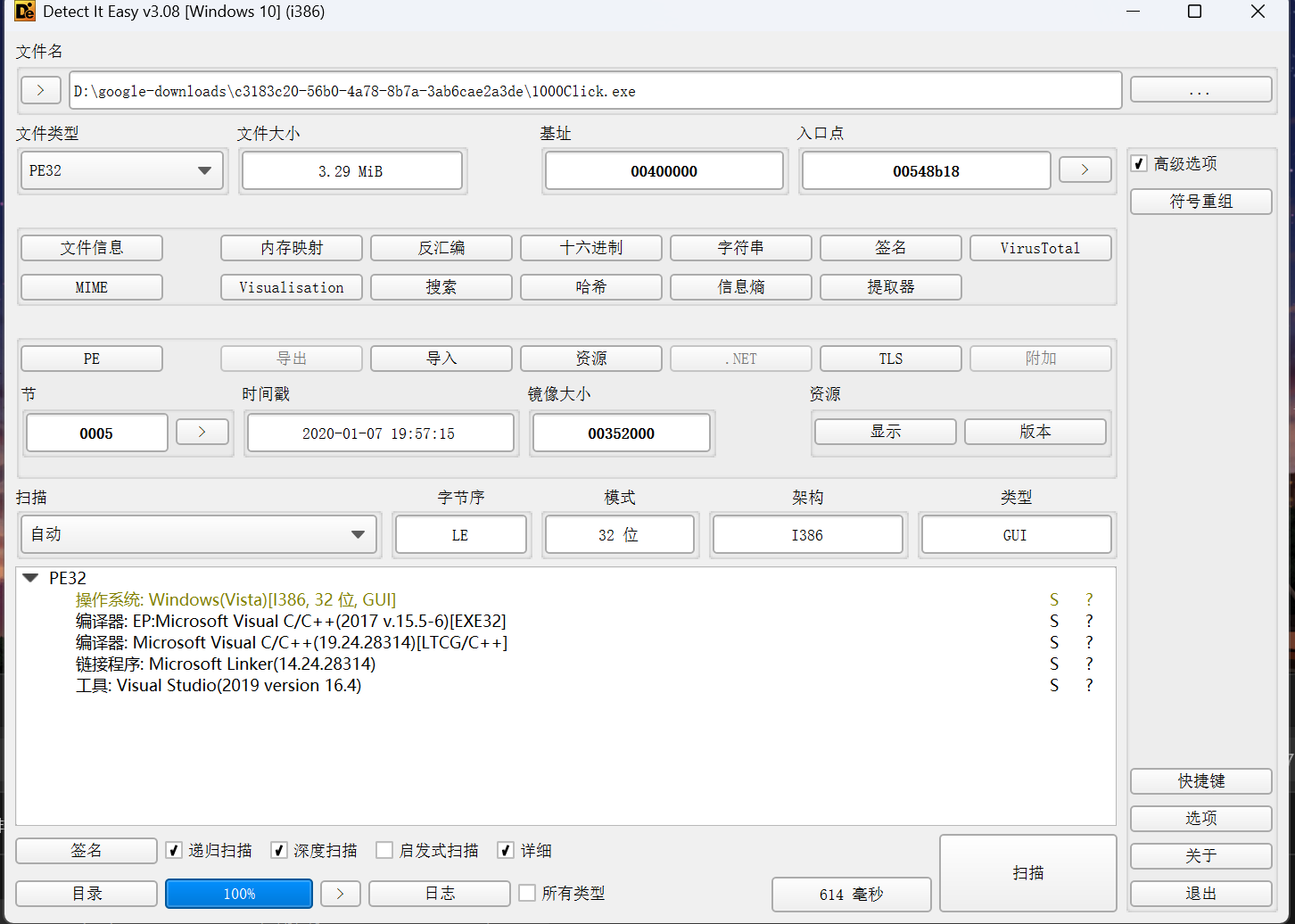
Task: Click the 关于 about button
Action: point(1201,856)
